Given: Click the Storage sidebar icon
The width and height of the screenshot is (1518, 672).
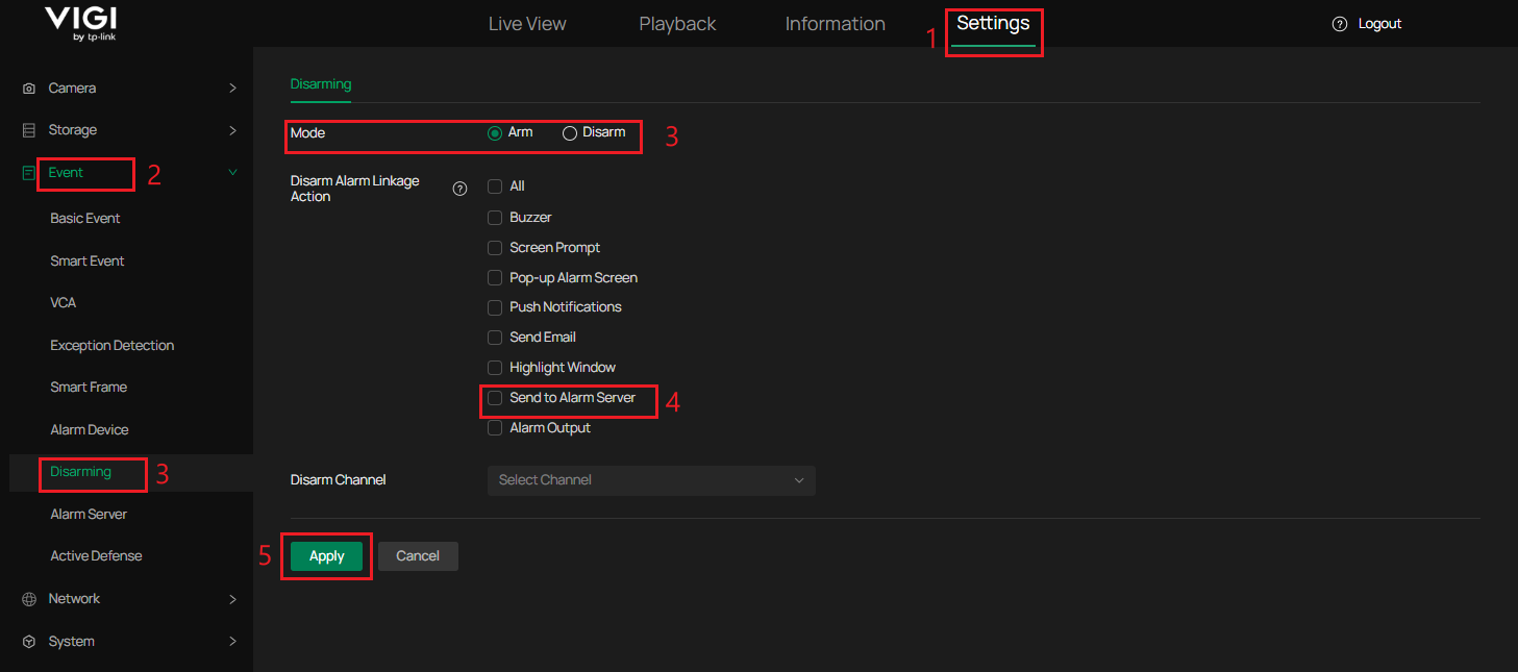Looking at the screenshot, I should tap(29, 130).
